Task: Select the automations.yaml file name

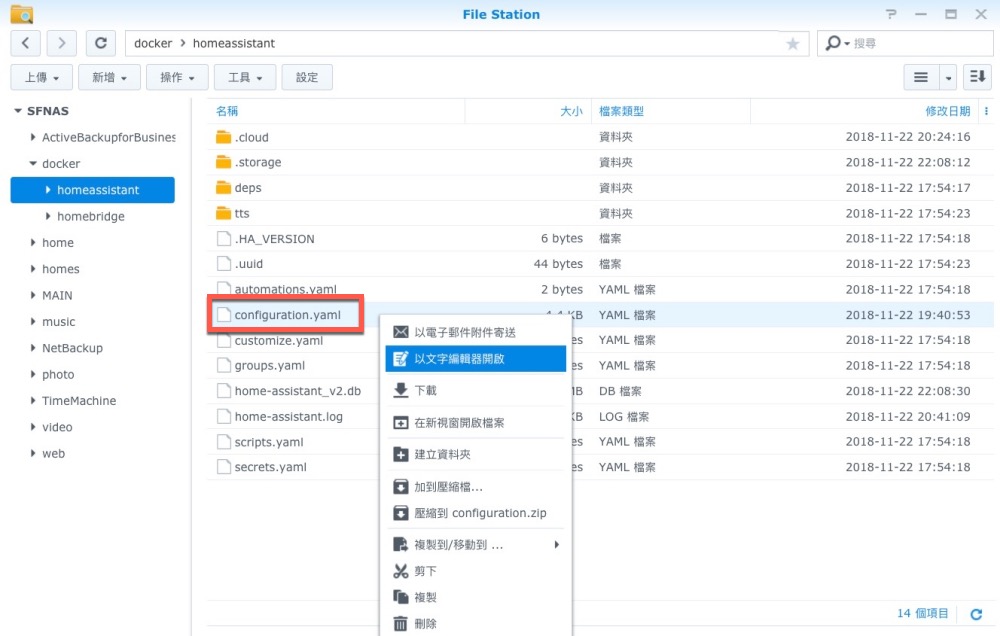Action: (x=286, y=289)
